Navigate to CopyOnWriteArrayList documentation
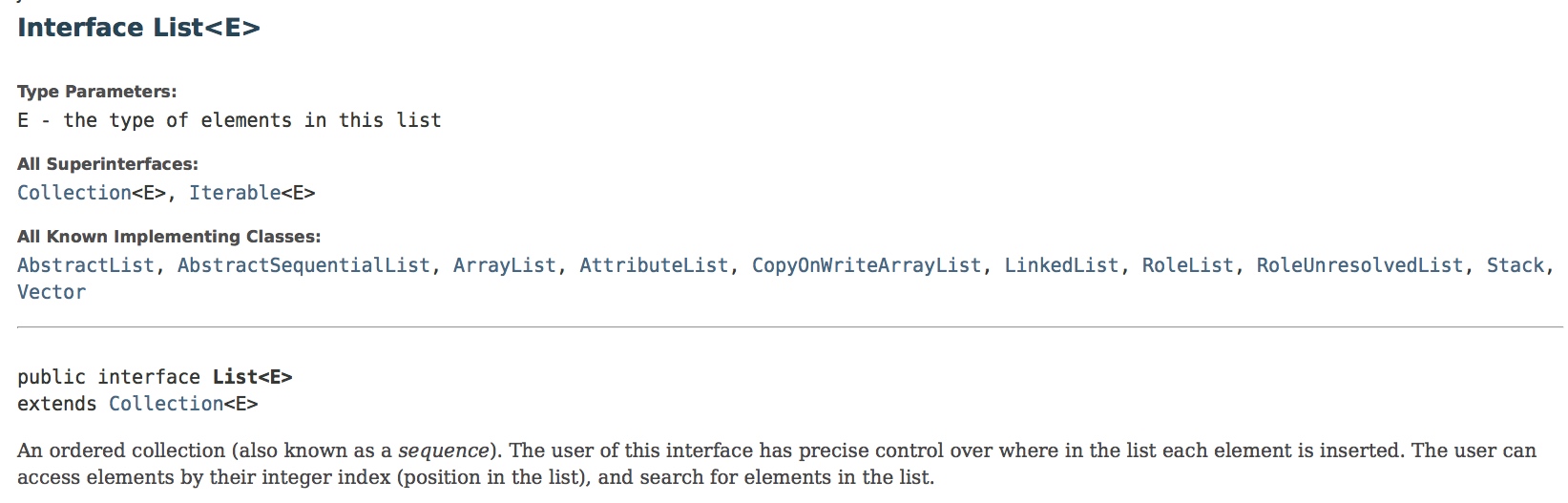This screenshot has height=503, width=1568. click(866, 265)
